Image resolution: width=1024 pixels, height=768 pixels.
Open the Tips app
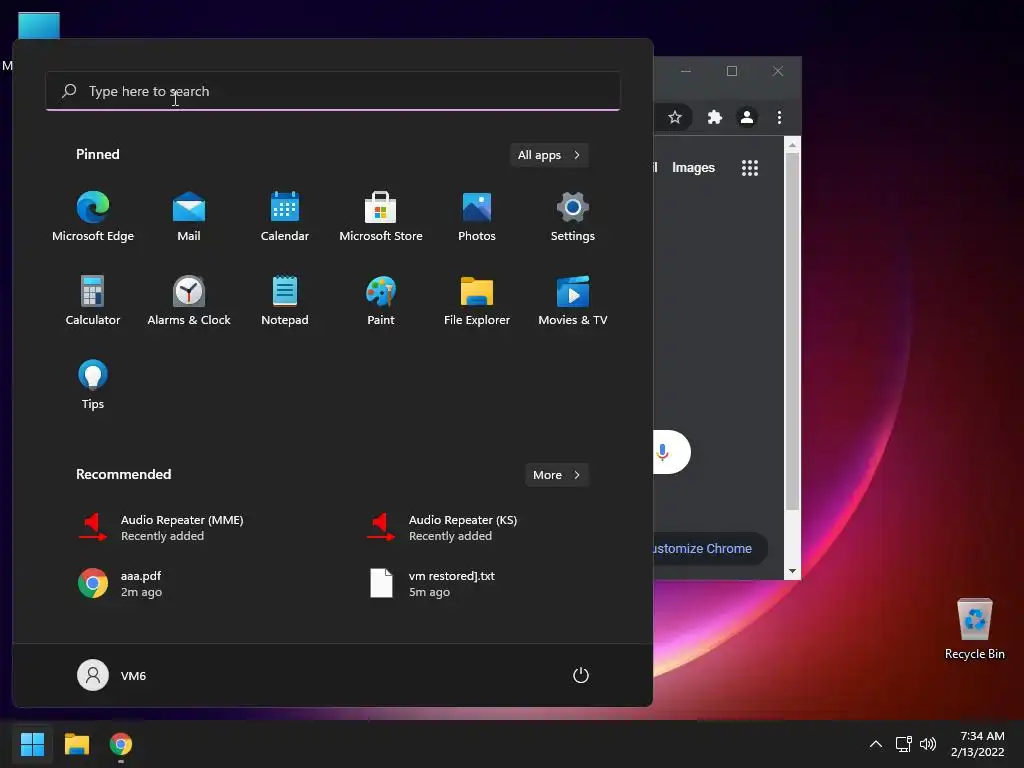[x=93, y=385]
